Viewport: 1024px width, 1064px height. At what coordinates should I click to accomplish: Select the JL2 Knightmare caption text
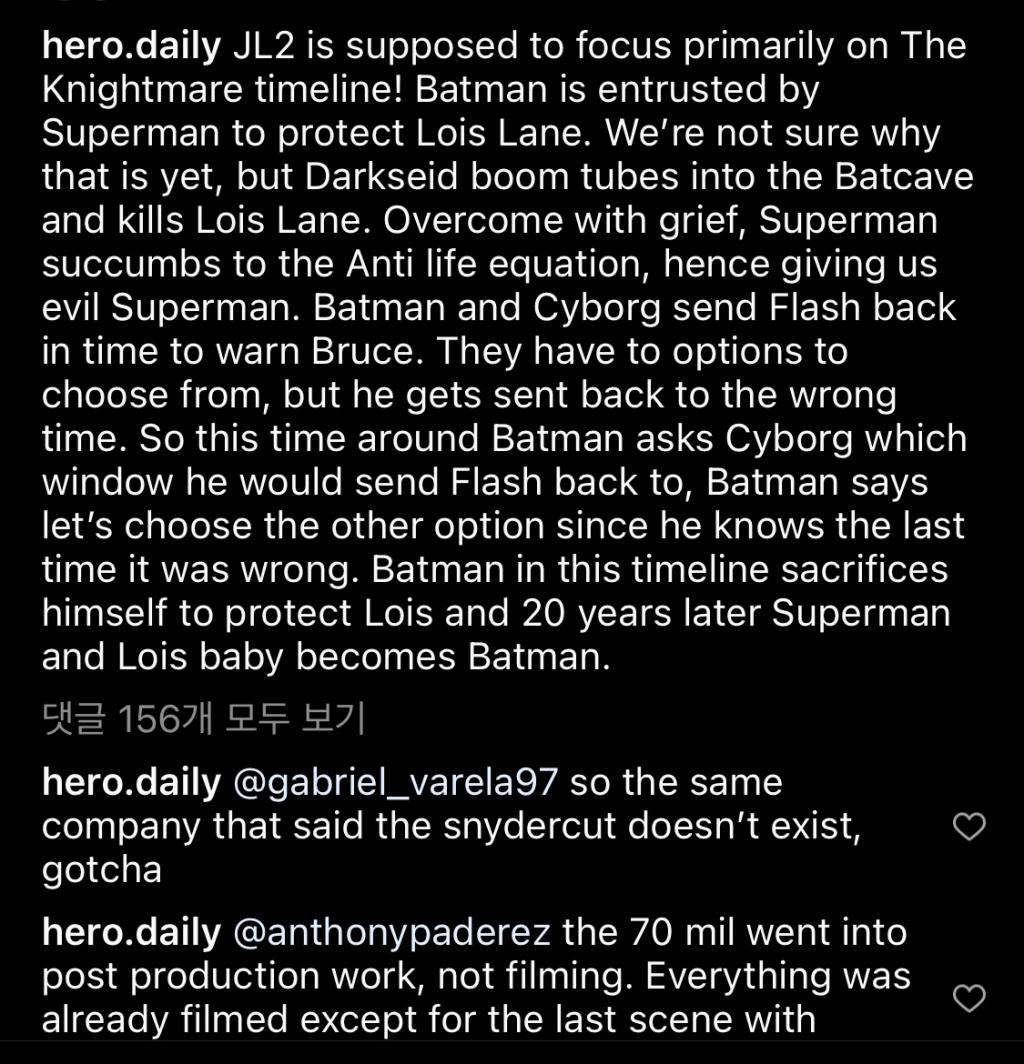click(x=508, y=352)
